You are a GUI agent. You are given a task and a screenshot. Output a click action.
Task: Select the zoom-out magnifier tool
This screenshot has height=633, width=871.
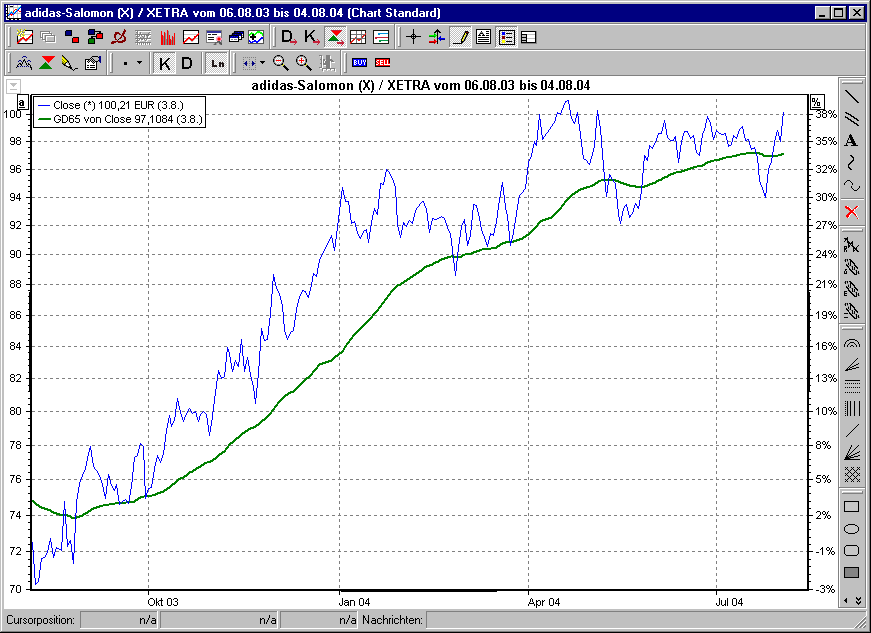[x=280, y=62]
